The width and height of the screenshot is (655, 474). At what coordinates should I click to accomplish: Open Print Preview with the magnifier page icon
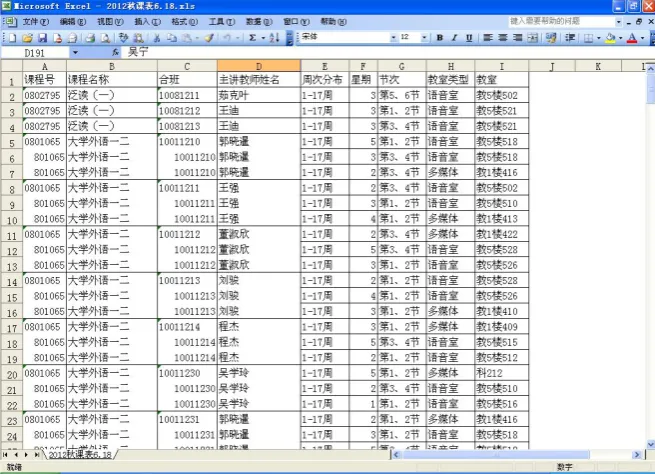pyautogui.click(x=105, y=38)
